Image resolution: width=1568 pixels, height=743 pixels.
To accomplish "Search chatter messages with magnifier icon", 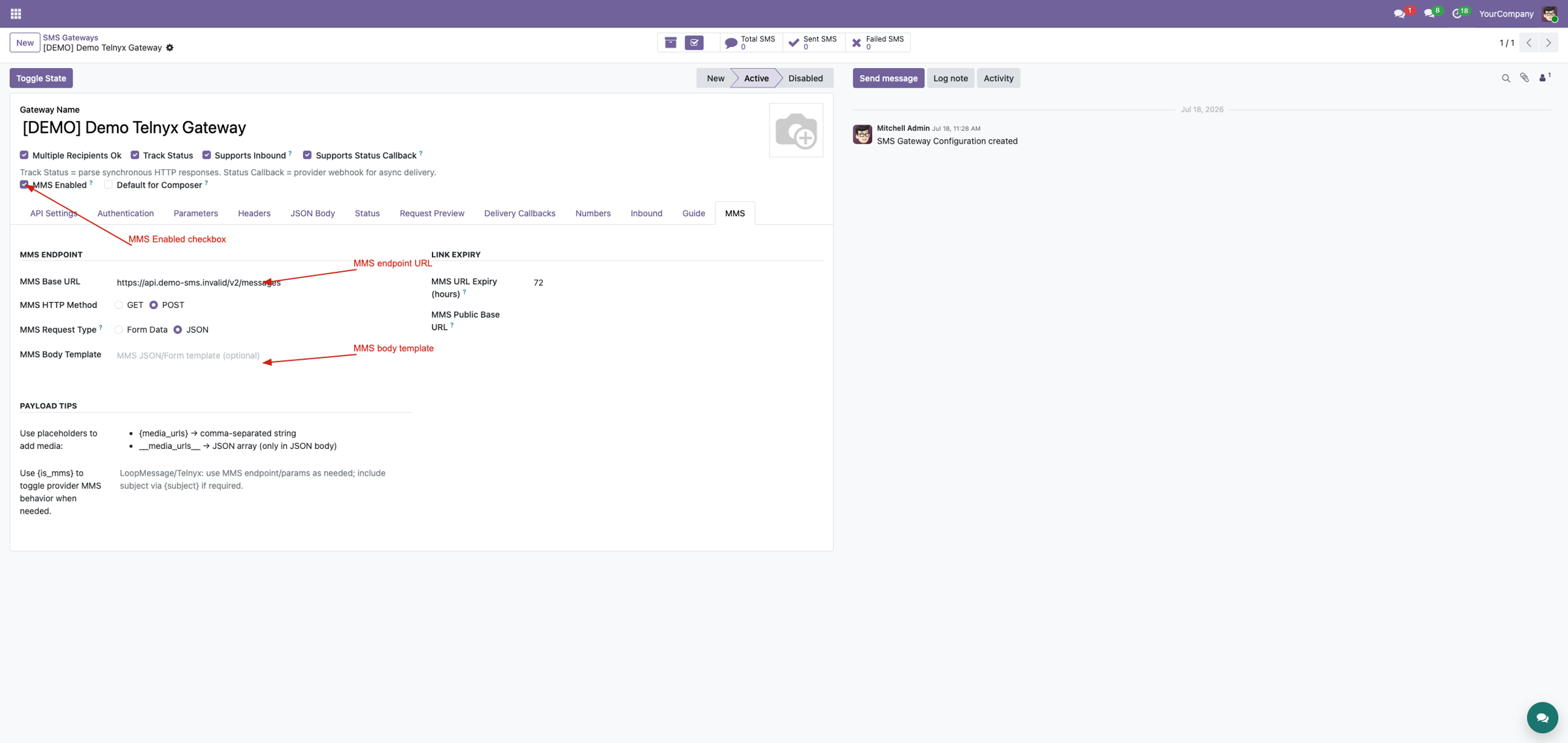I will (x=1506, y=78).
